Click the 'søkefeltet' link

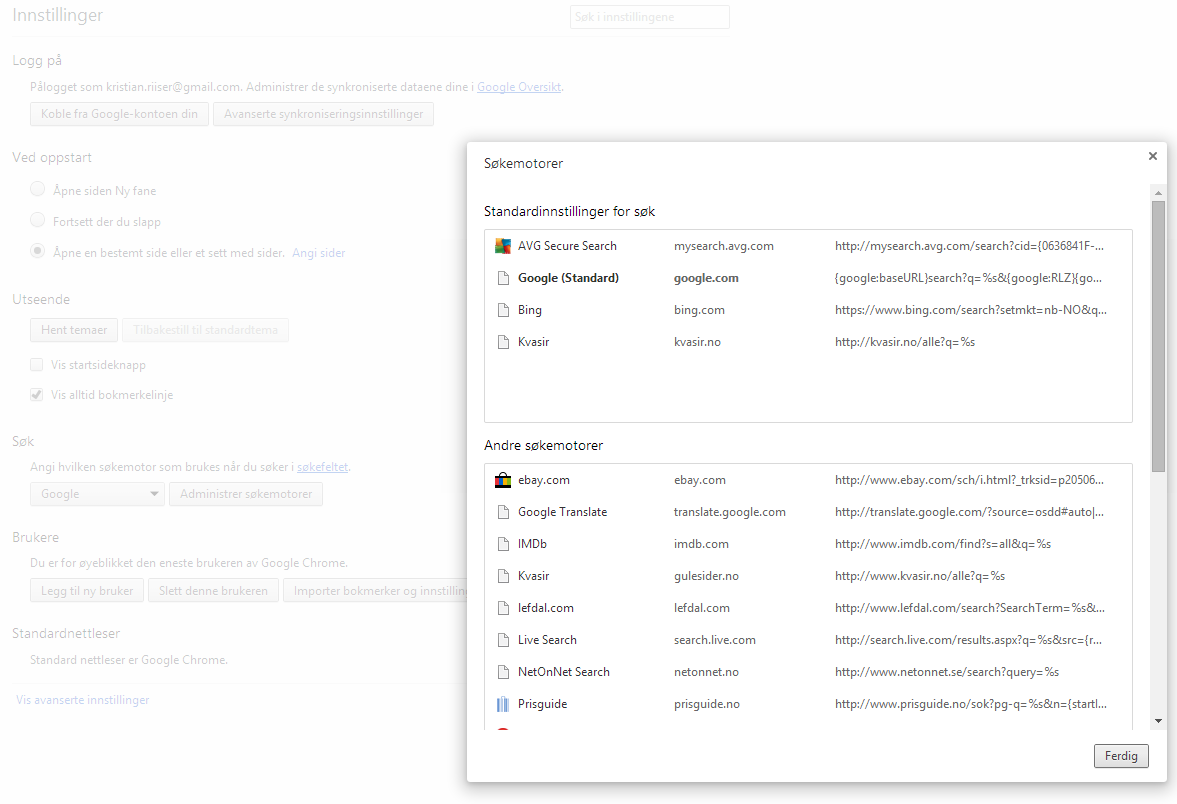(x=323, y=467)
